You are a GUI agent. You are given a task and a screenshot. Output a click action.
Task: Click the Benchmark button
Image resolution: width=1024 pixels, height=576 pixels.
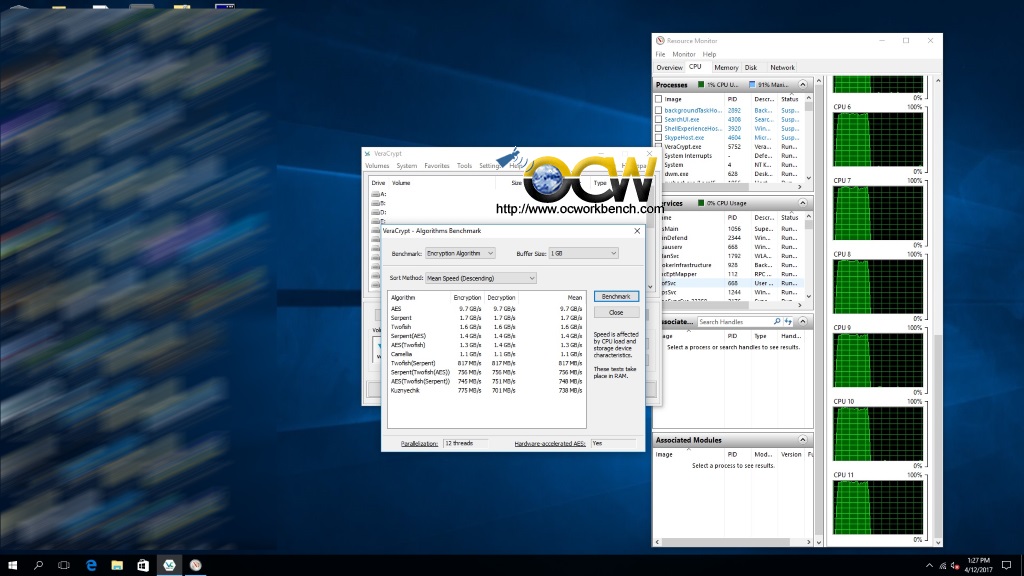[616, 296]
